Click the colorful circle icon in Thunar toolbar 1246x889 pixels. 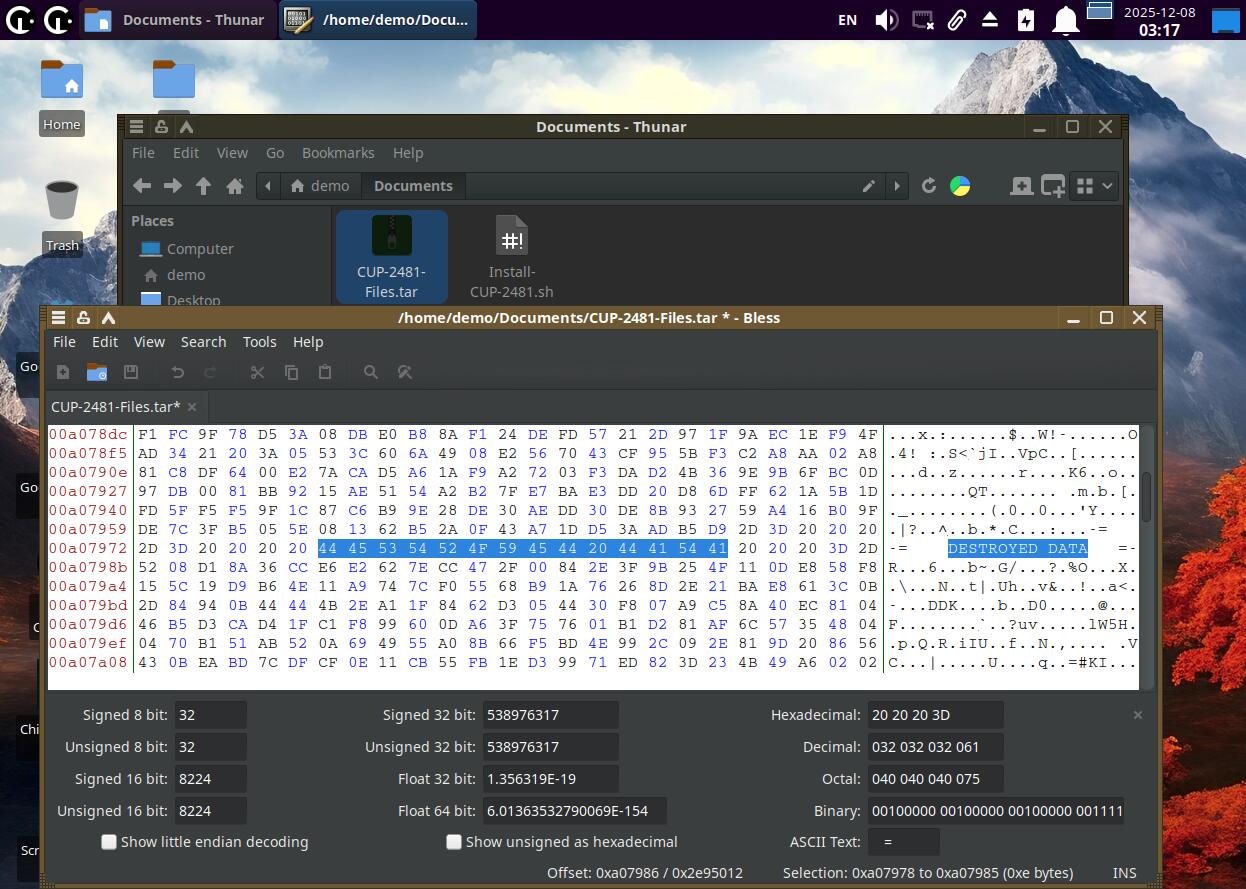960,186
